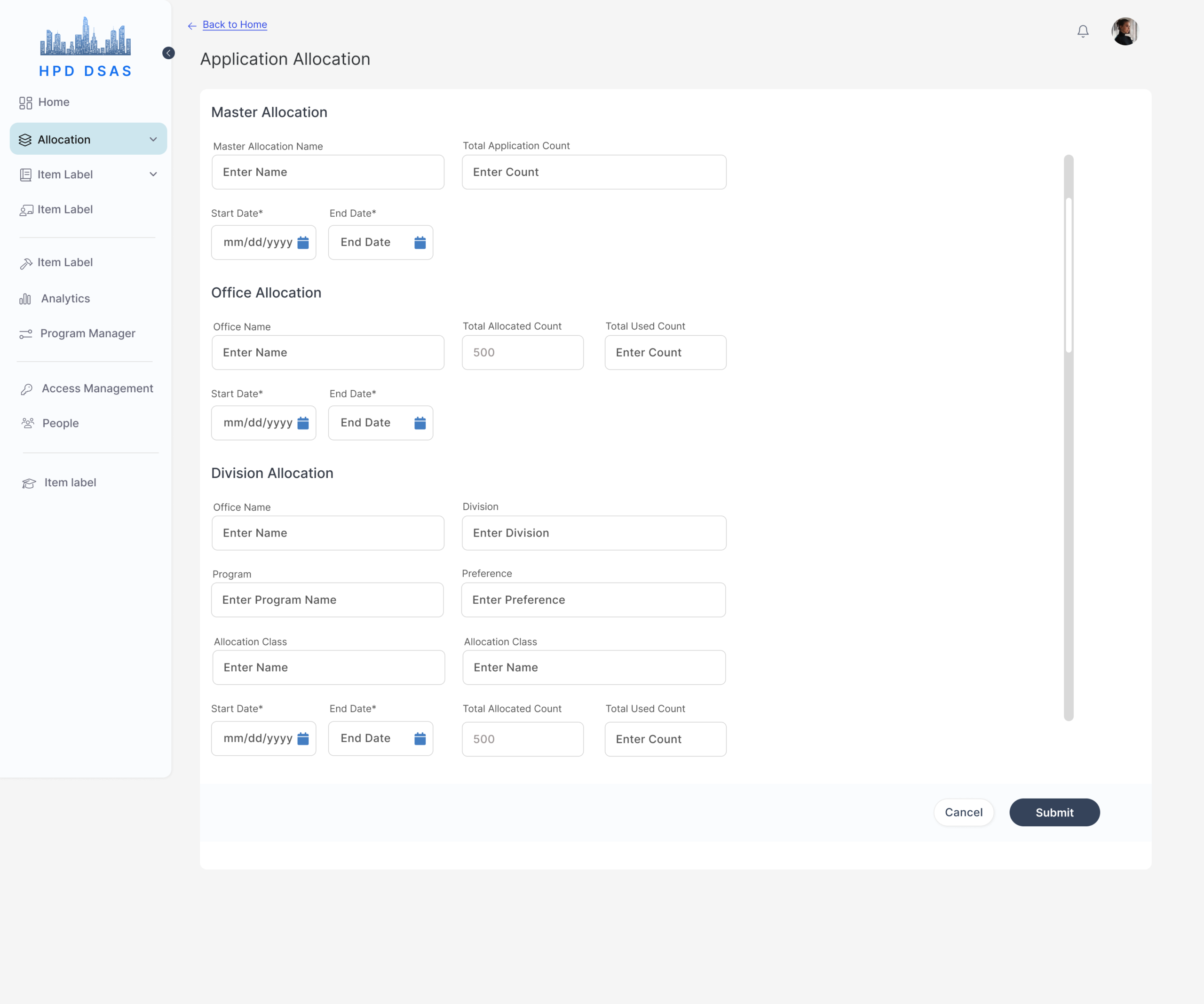The image size is (1204, 1004).
Task: Open Access Management in sidebar
Action: [x=97, y=389]
